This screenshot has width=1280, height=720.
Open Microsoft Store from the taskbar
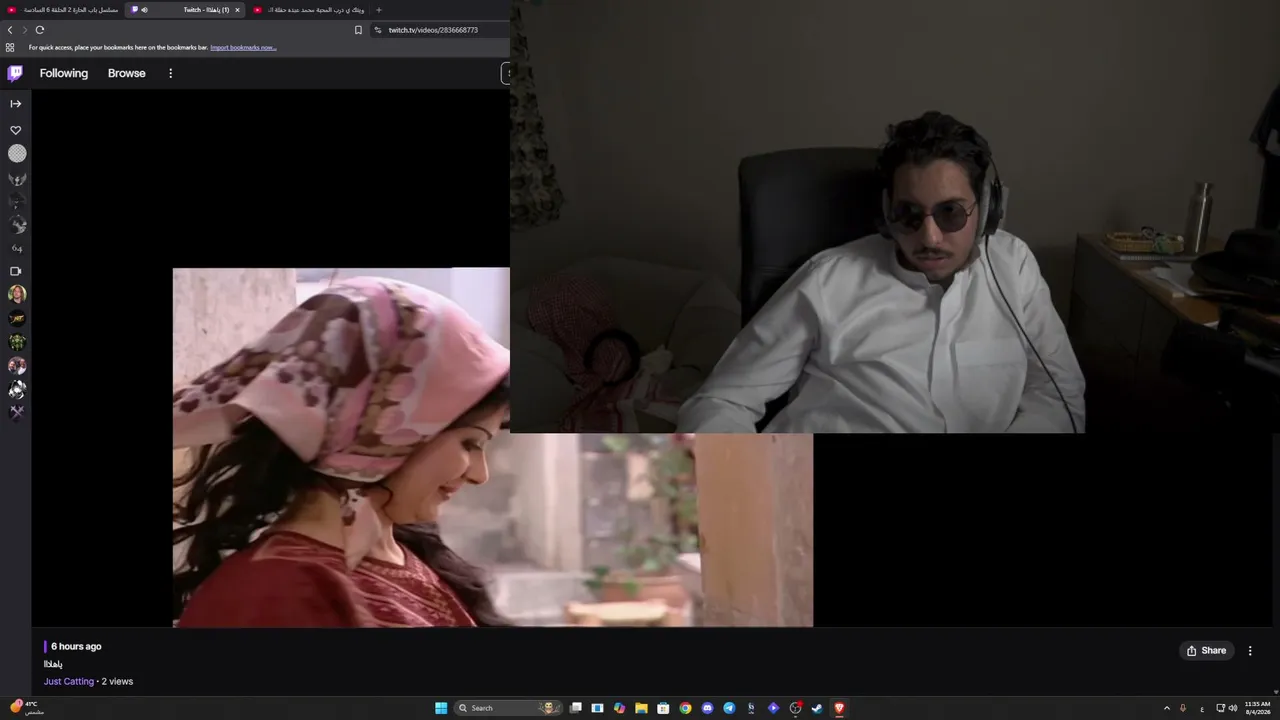point(663,708)
